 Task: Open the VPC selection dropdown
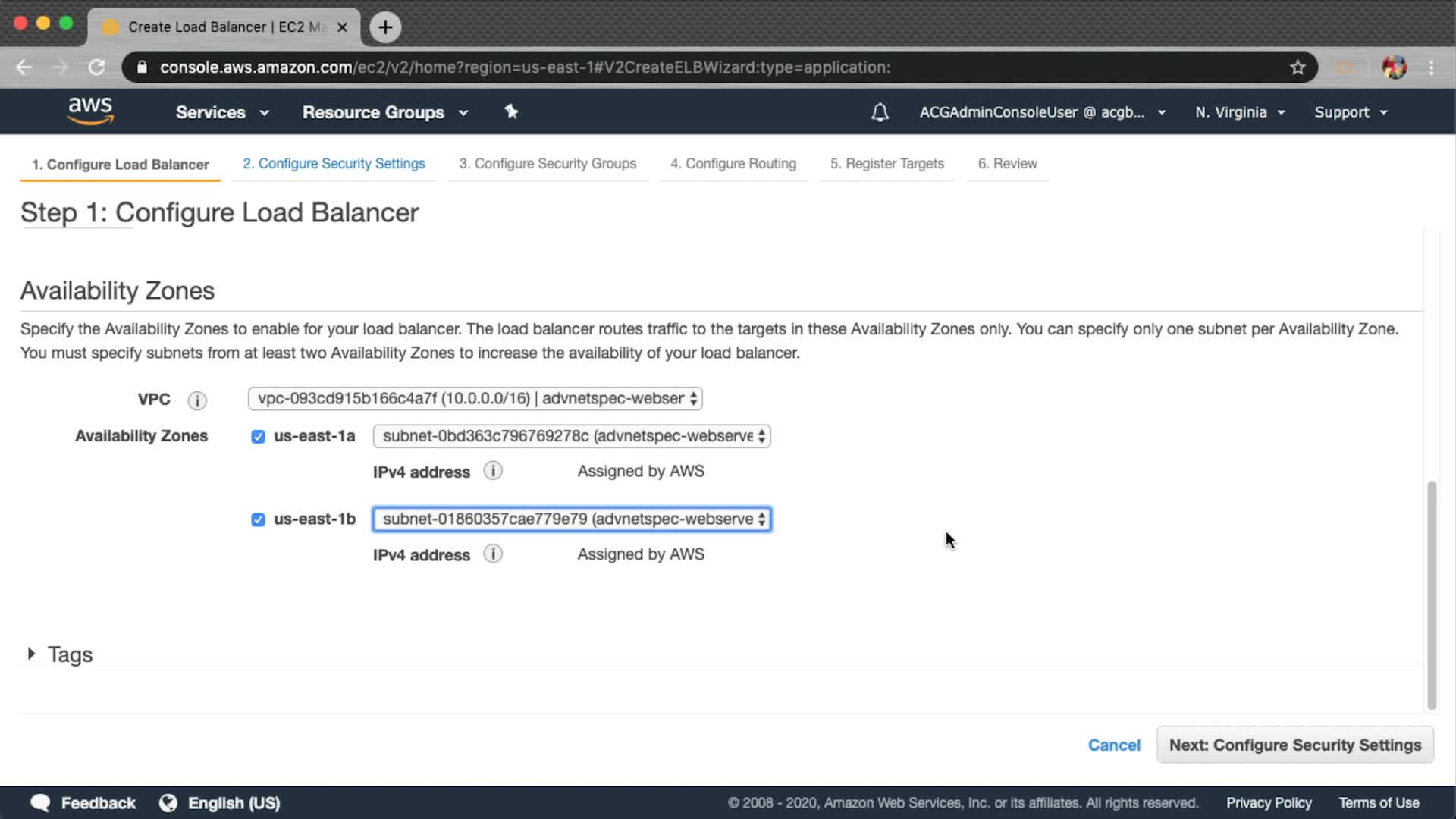[x=475, y=399]
